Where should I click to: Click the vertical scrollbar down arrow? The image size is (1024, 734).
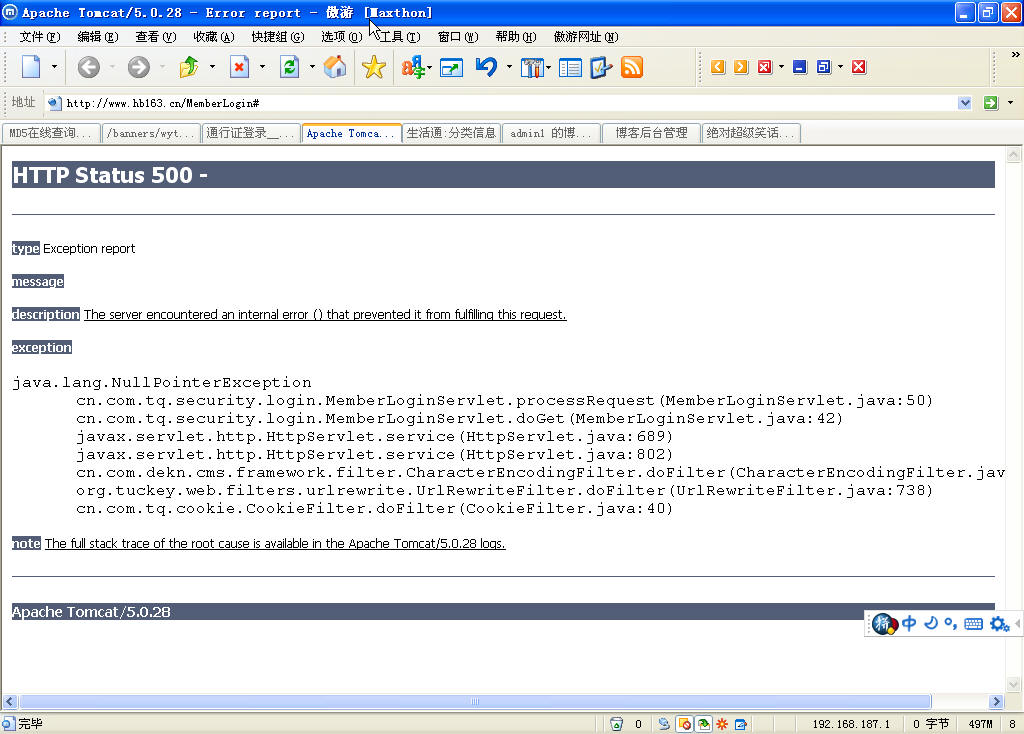[x=1014, y=684]
